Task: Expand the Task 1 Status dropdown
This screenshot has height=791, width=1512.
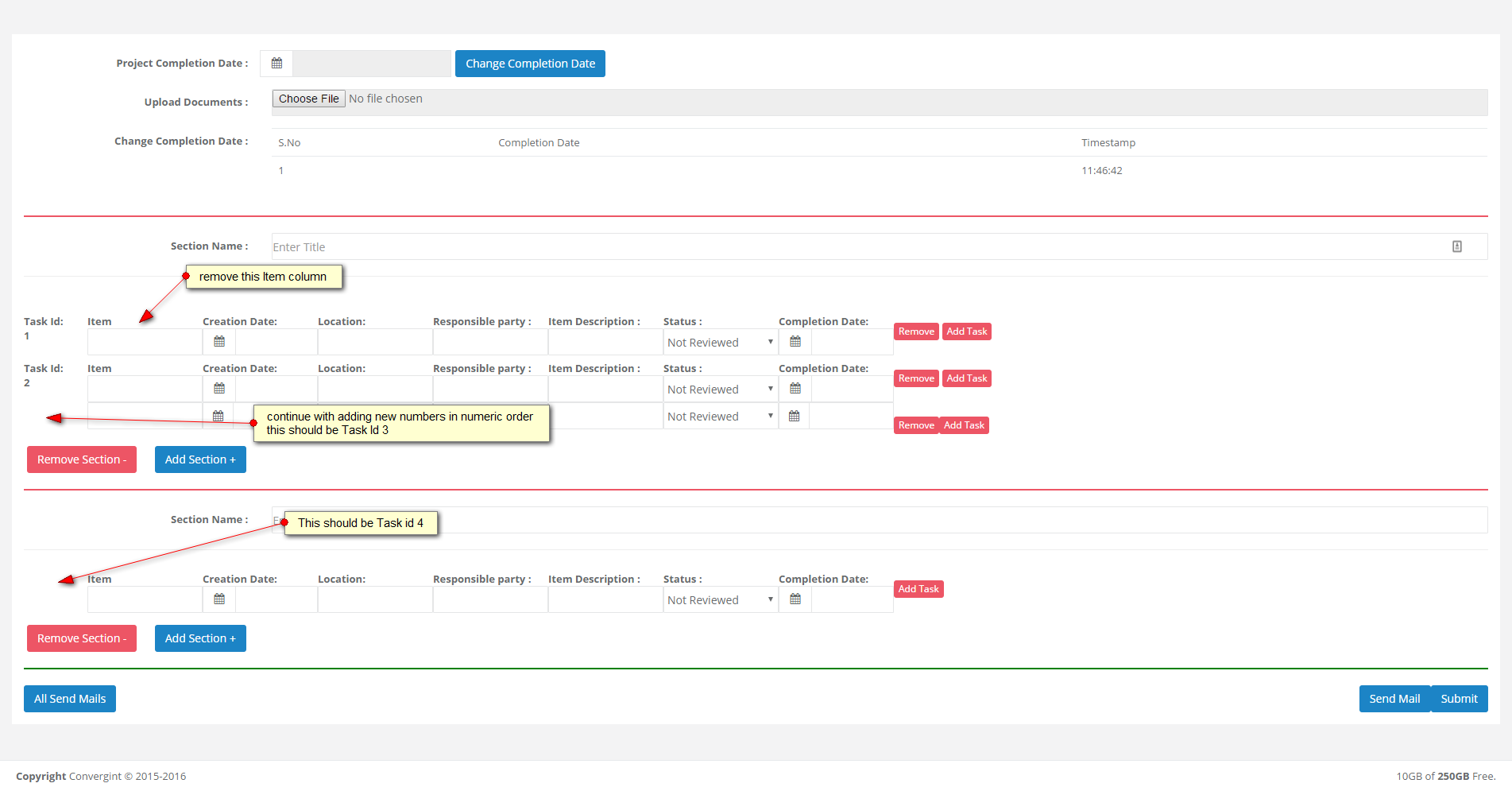Action: coord(720,343)
